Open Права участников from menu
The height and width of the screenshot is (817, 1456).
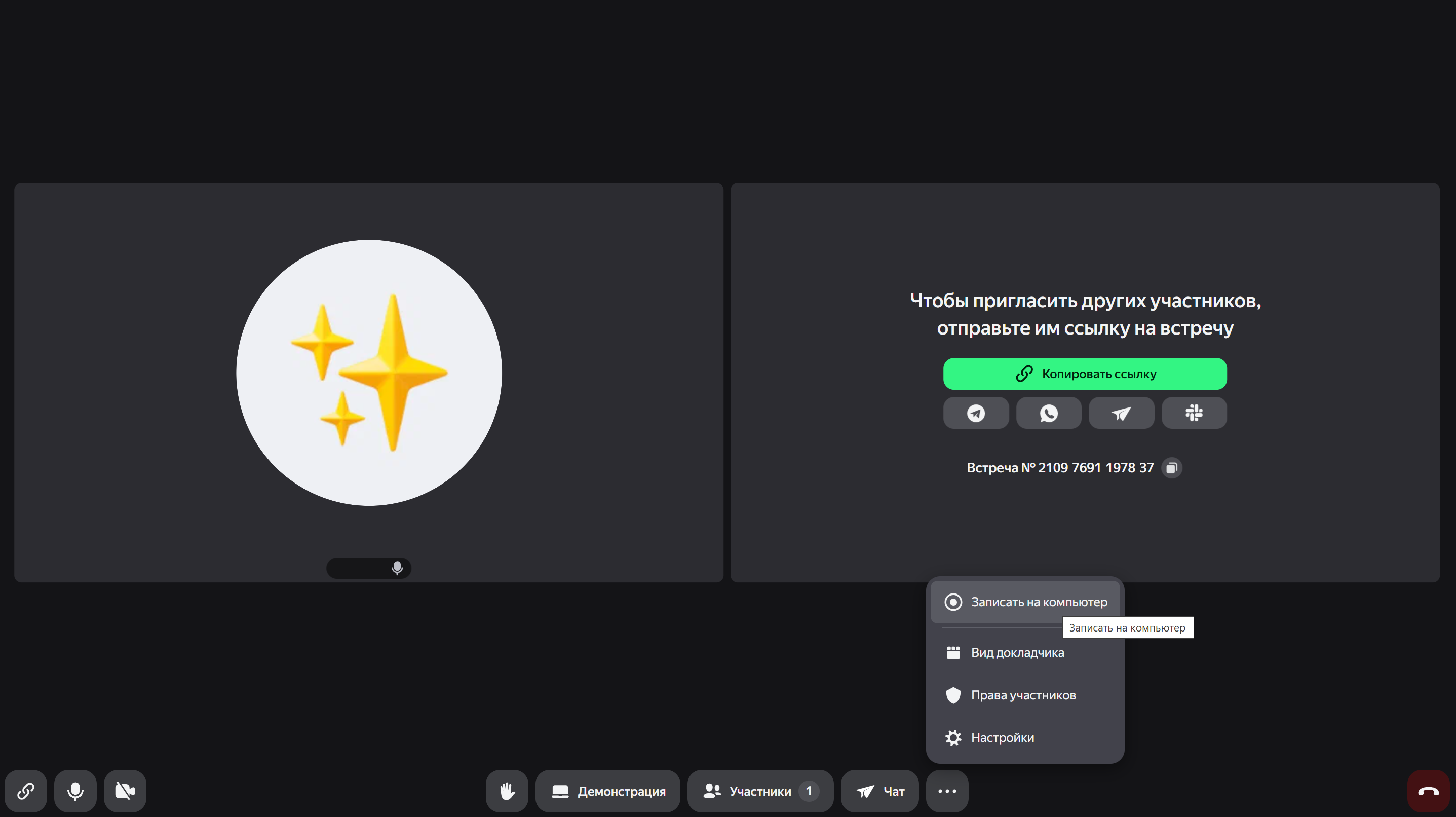pyautogui.click(x=1022, y=695)
